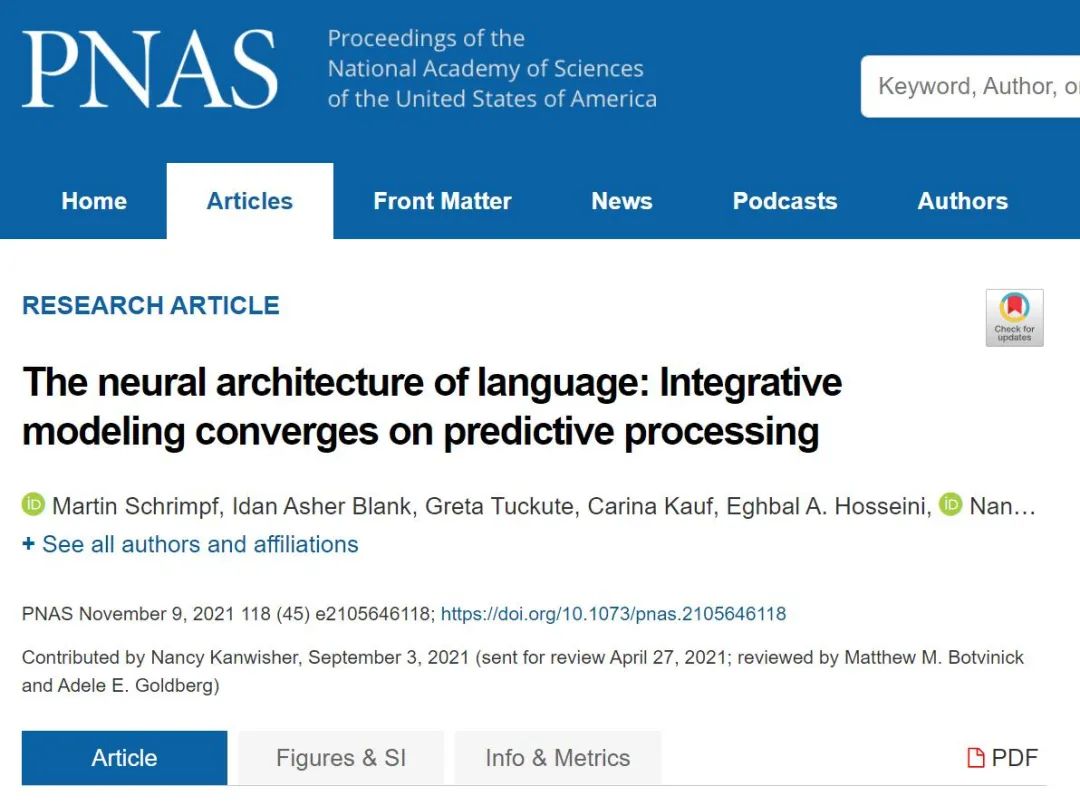Open the Info & Metrics tab
1080x805 pixels.
558,757
